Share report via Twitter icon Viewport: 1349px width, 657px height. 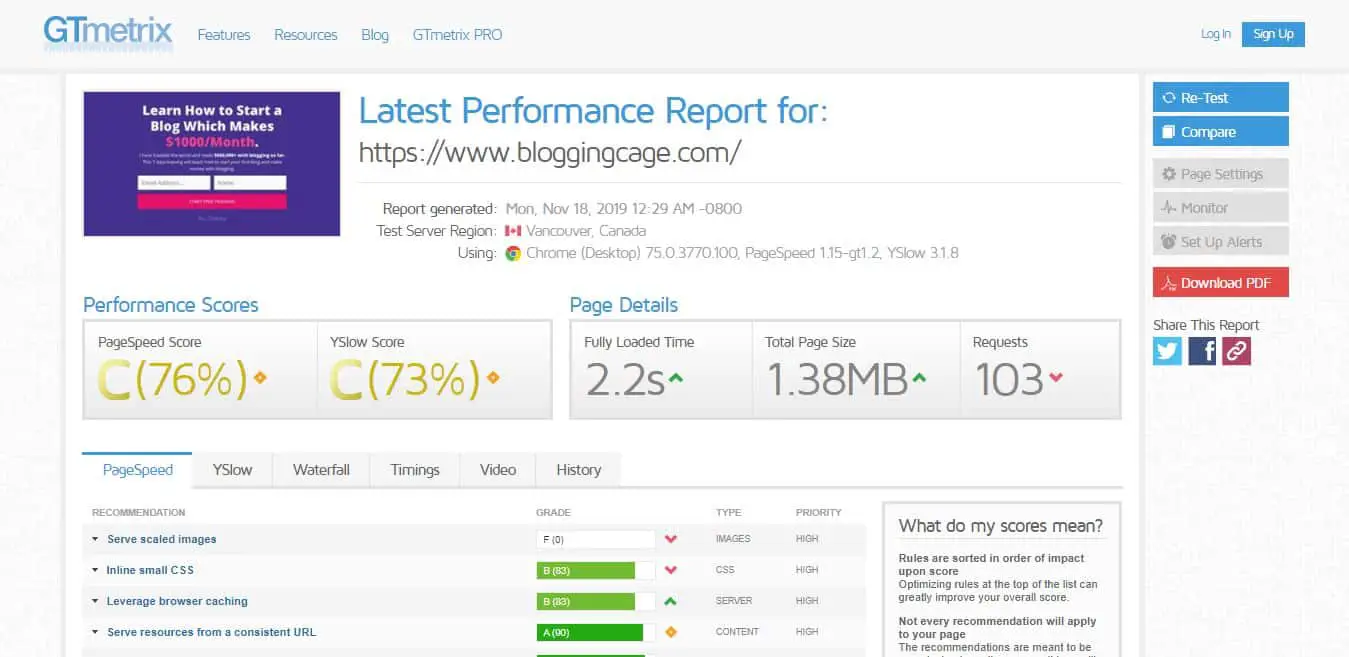coord(1167,350)
